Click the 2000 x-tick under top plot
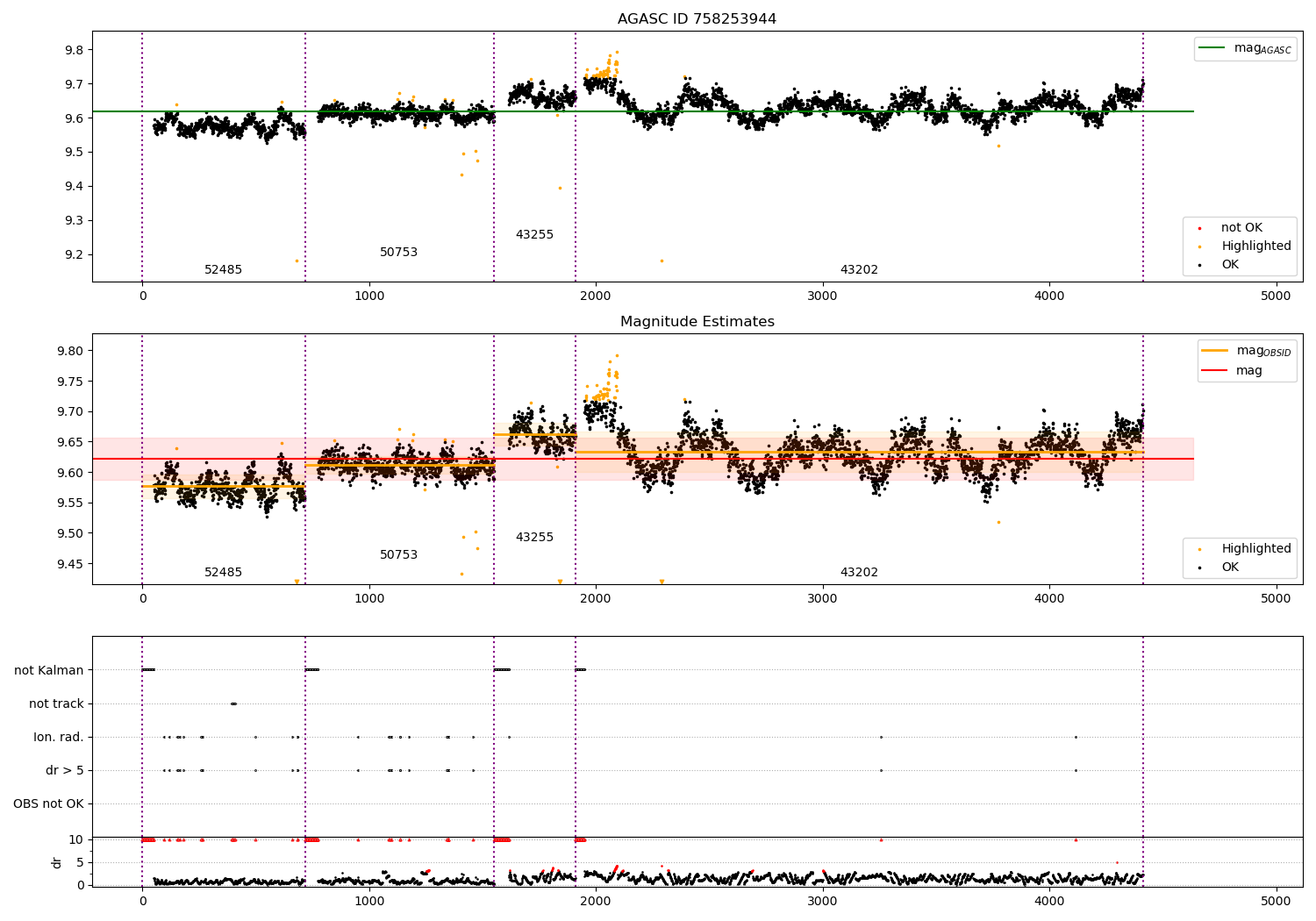 596,296
